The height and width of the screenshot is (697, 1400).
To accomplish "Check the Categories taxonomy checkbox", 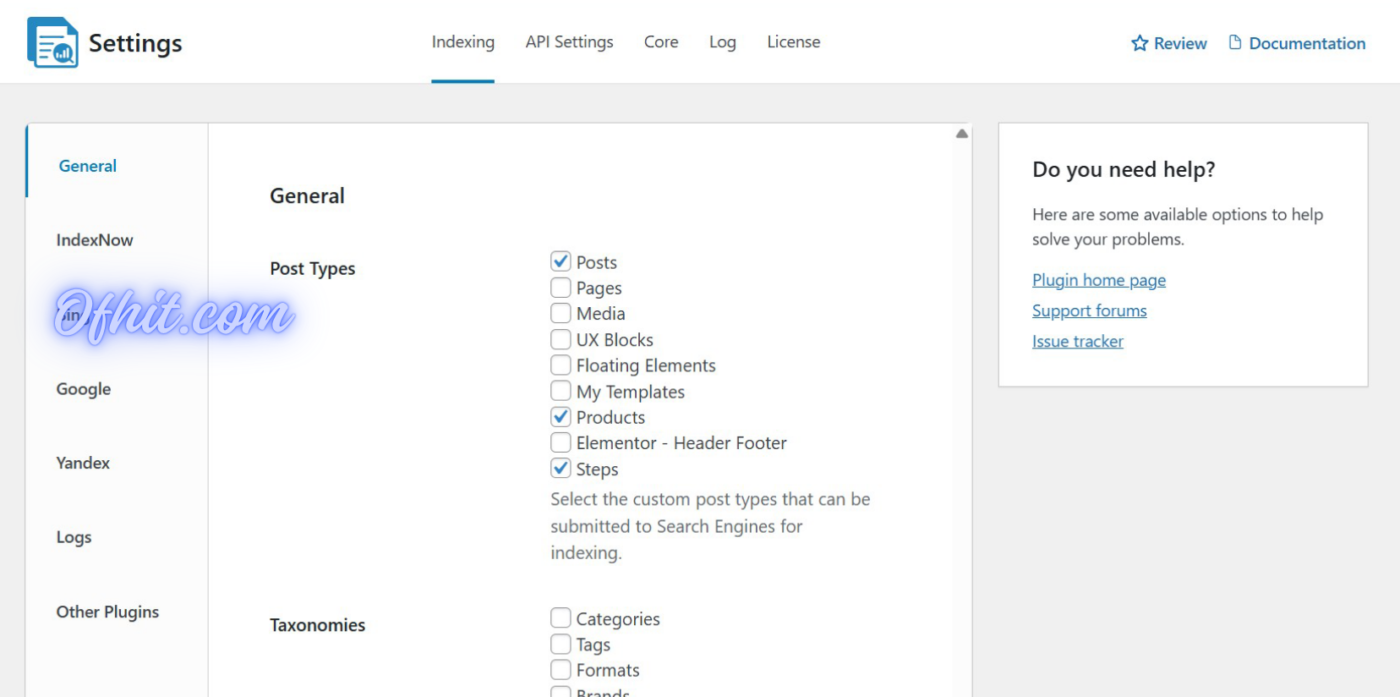I will click(561, 619).
